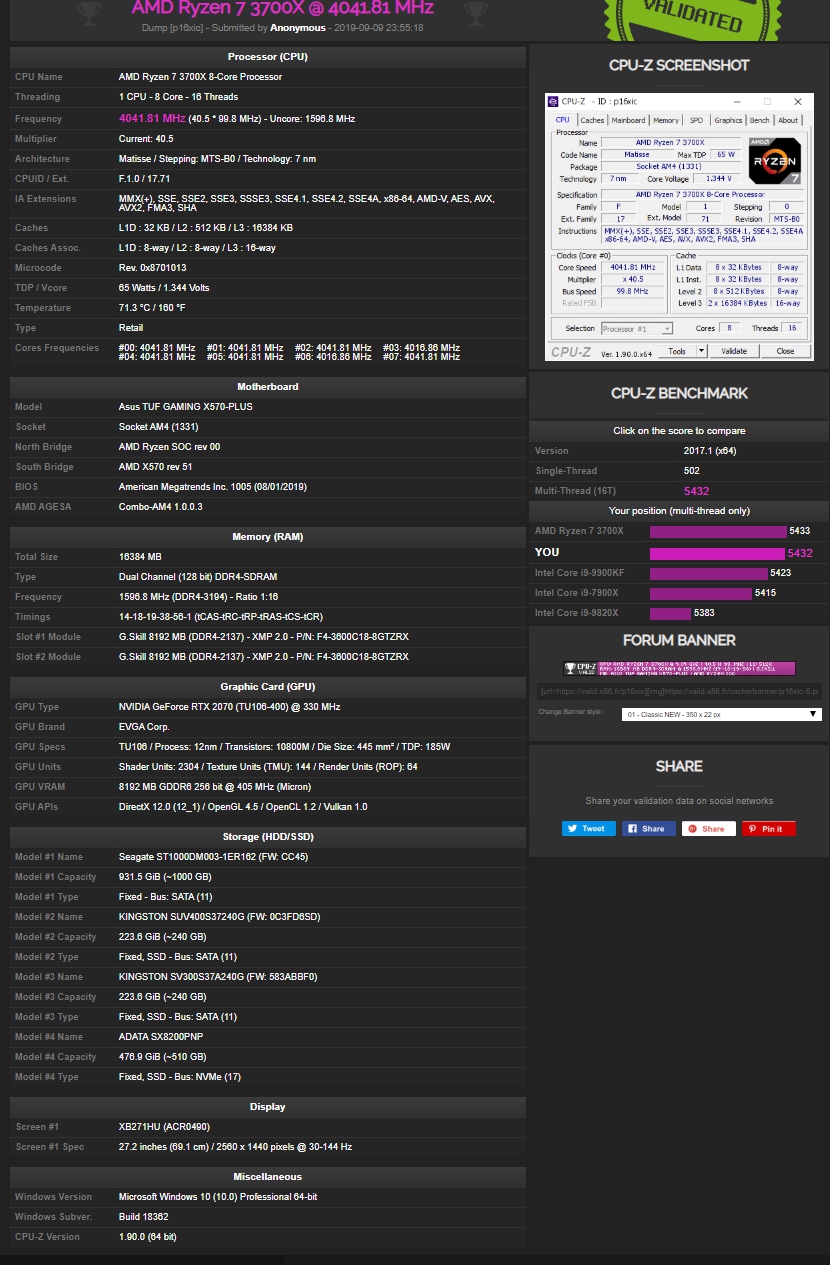Click the Motherboard section header

268,386
